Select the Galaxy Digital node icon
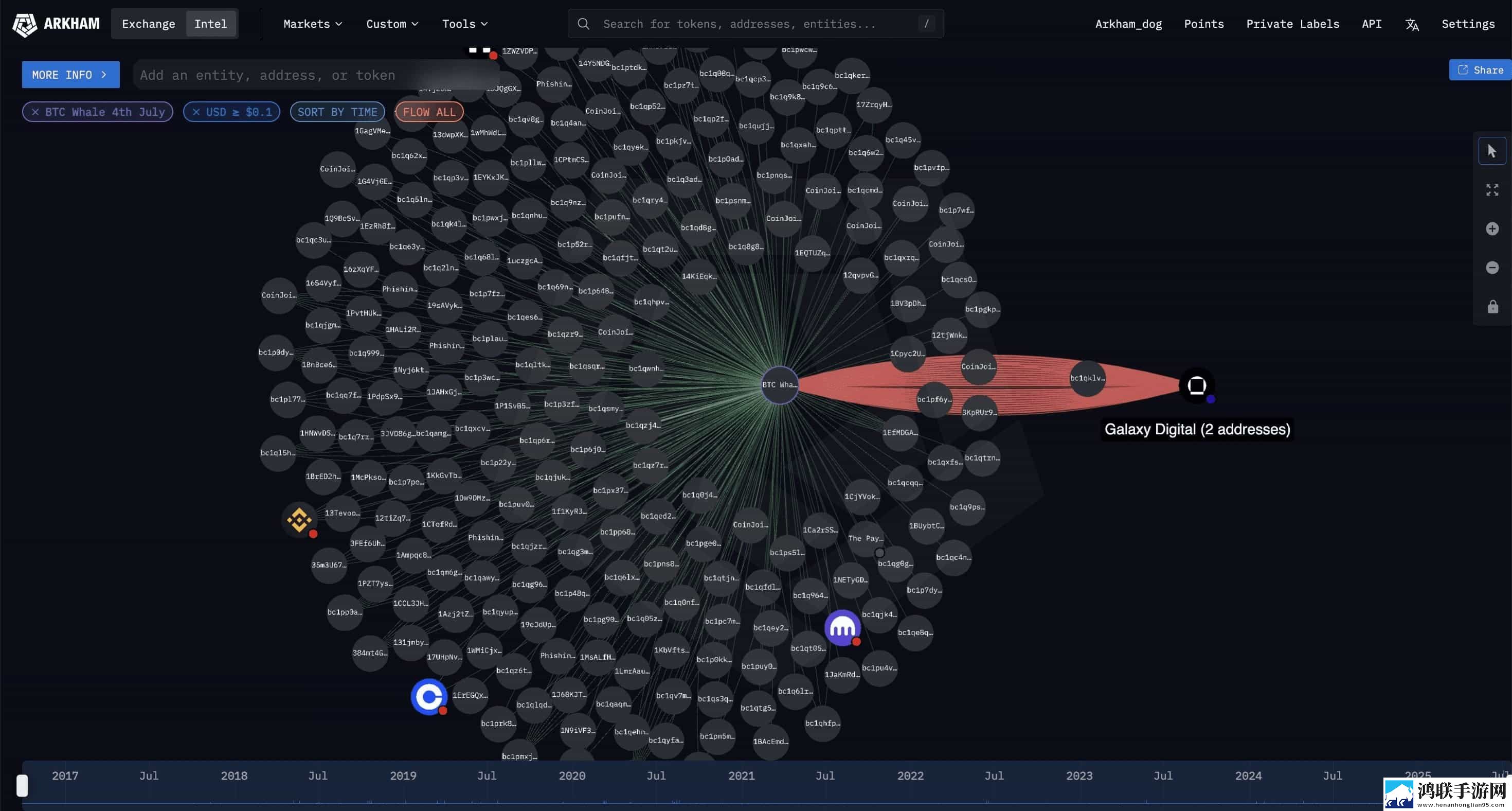Image resolution: width=1512 pixels, height=811 pixels. [x=1196, y=385]
